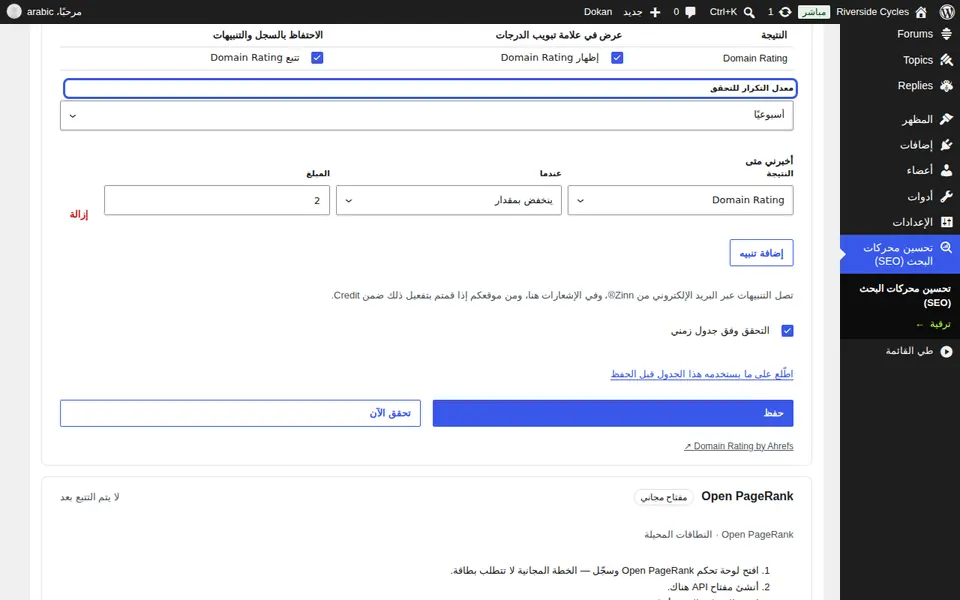
Task: Toggle the إظهار Domain Rating checkbox
Action: pos(617,58)
